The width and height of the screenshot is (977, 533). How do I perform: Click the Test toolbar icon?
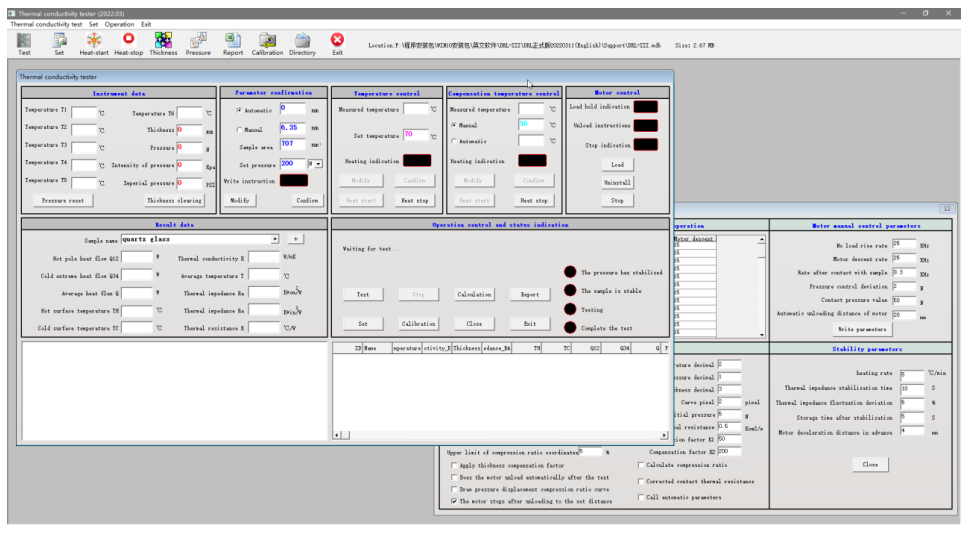coord(24,40)
